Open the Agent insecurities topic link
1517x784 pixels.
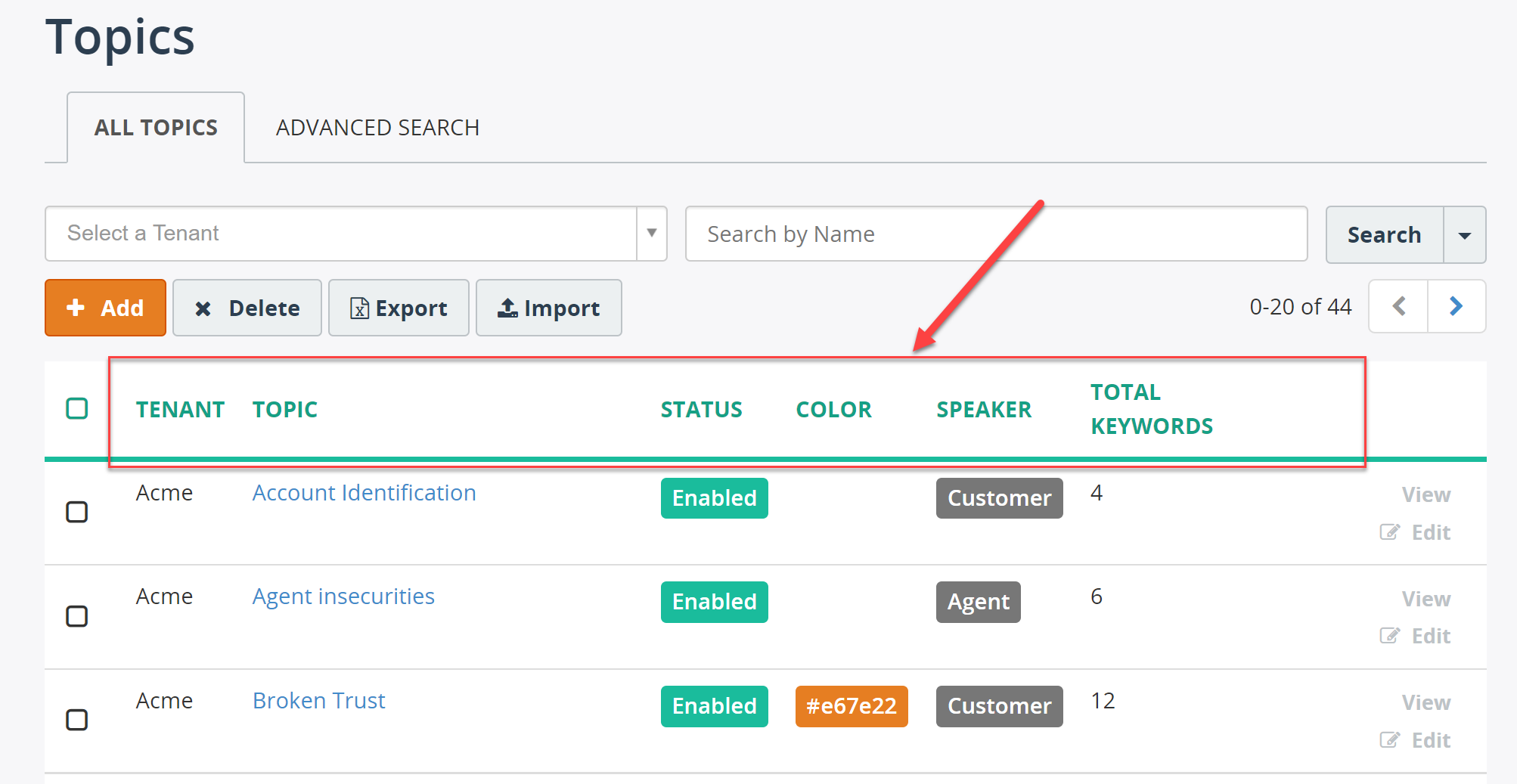(343, 597)
